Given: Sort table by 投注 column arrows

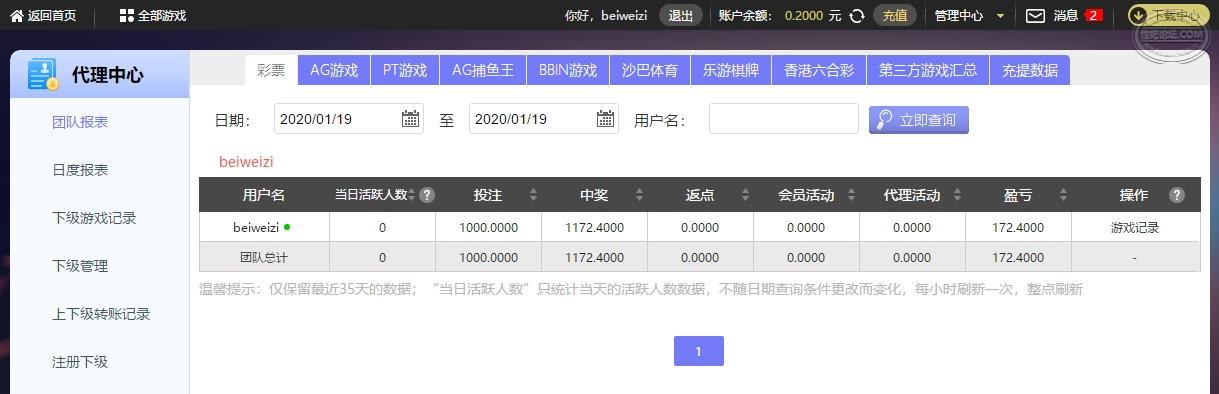Looking at the screenshot, I should tap(533, 195).
